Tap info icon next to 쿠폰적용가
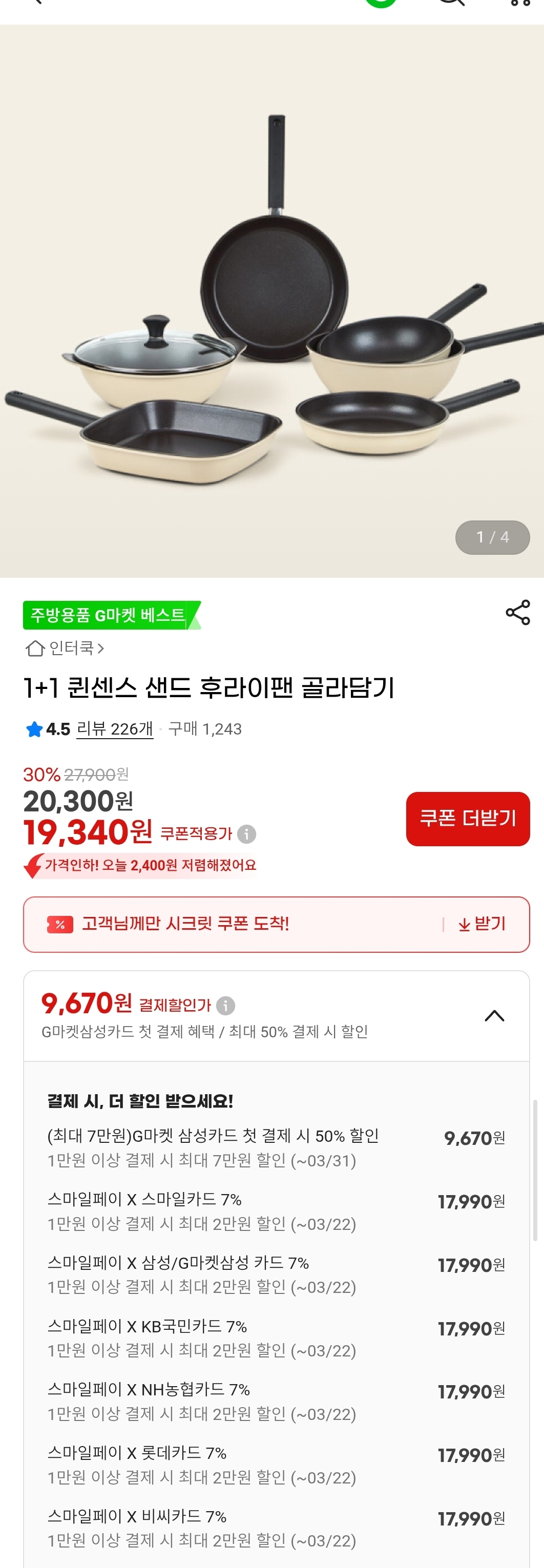 click(246, 834)
